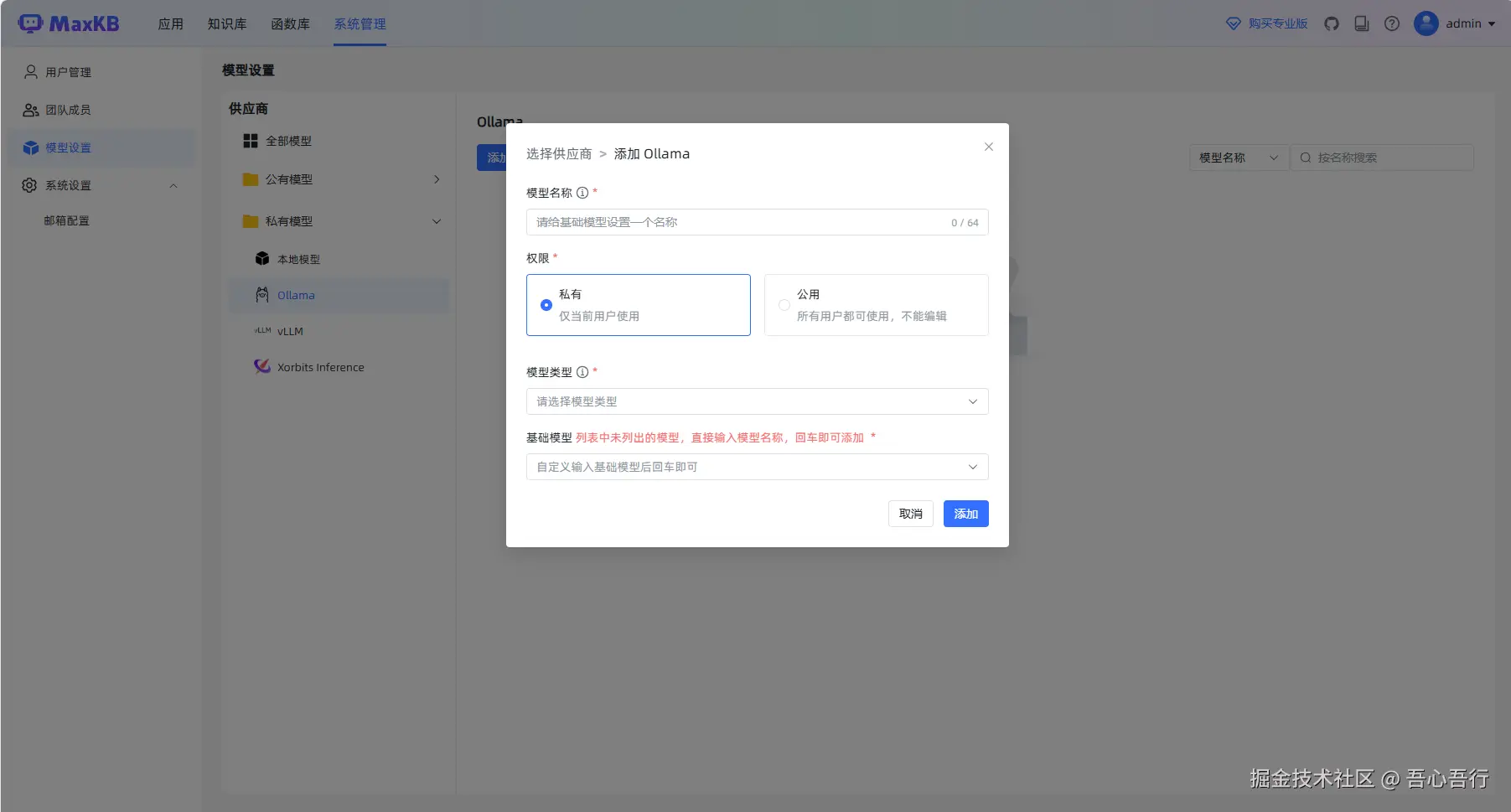Viewport: 1511px width, 812px height.
Task: Click the admin user avatar
Action: 1426,23
